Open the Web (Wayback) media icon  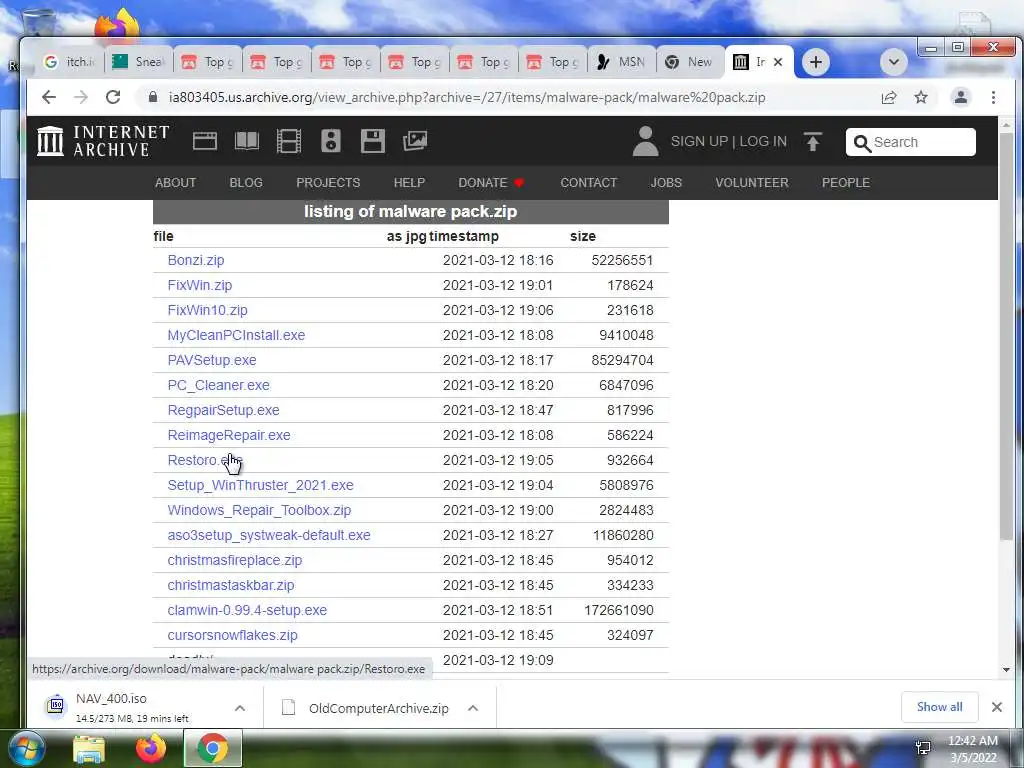[204, 141]
